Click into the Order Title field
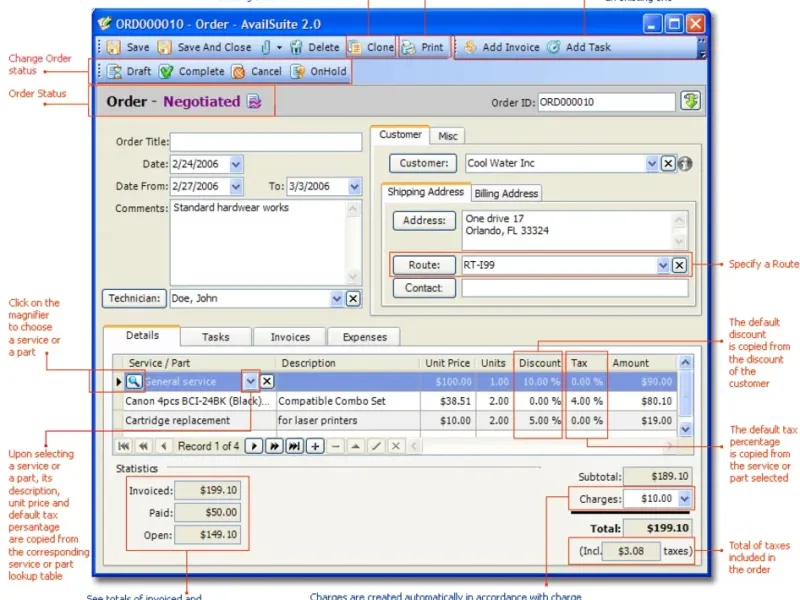 pos(266,142)
